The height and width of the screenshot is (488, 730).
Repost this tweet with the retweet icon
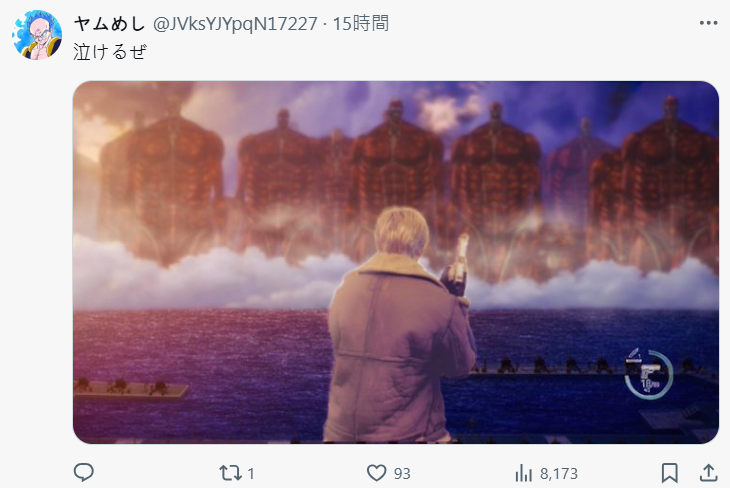[230, 473]
